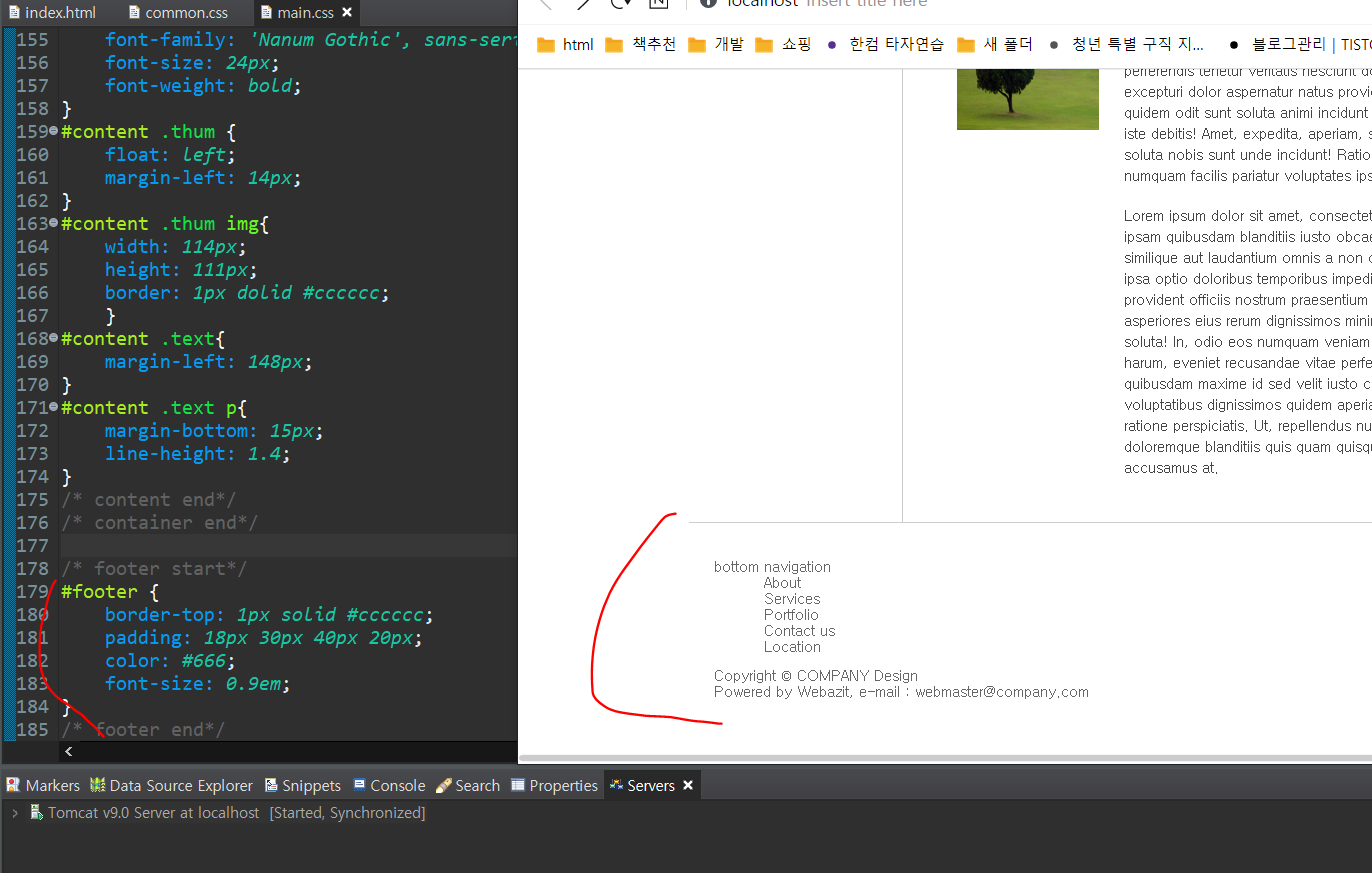
Task: Click Portfolio in the bottom navigation
Action: pos(791,615)
